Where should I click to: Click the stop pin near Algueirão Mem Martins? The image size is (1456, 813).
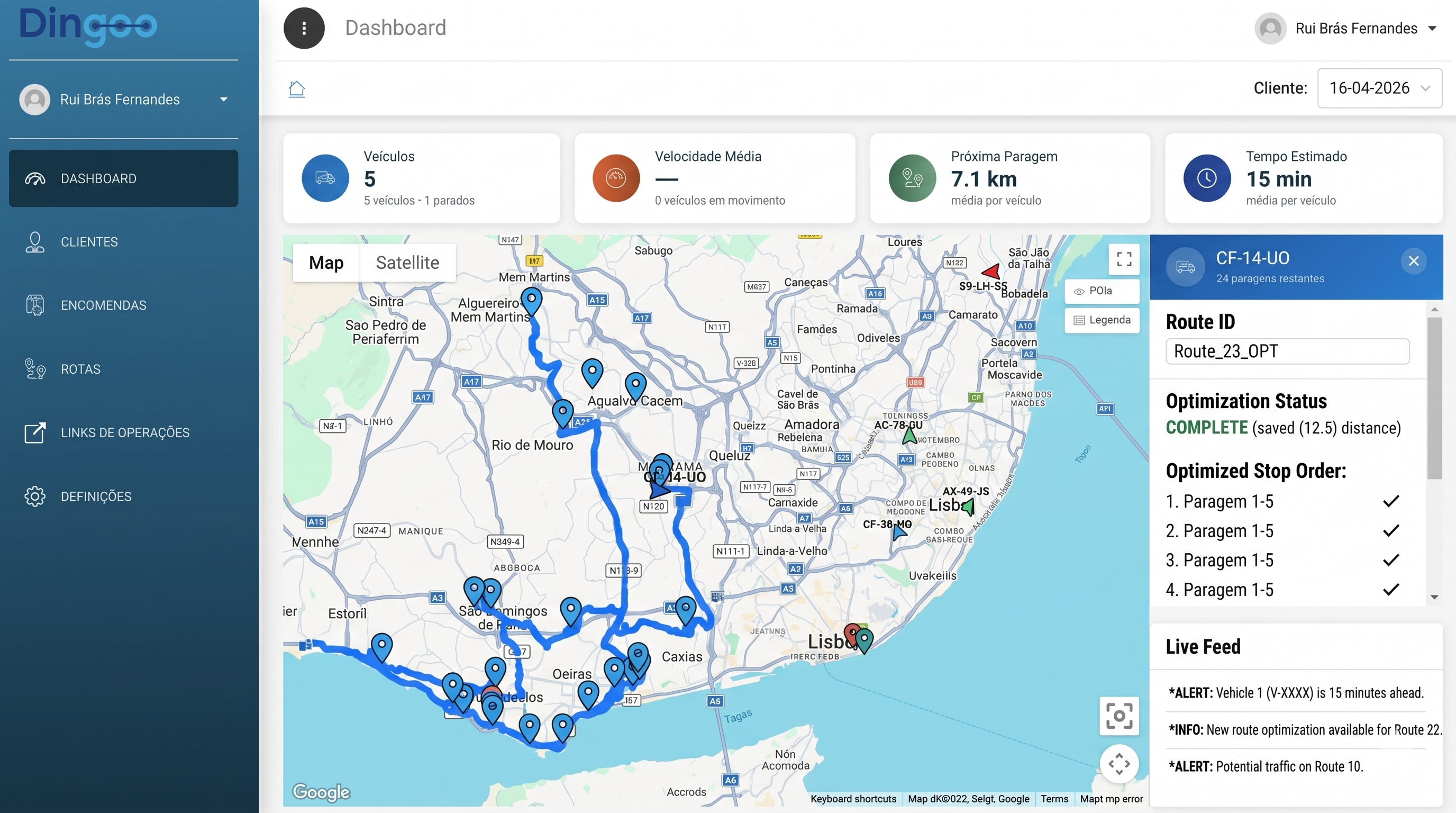(x=531, y=301)
